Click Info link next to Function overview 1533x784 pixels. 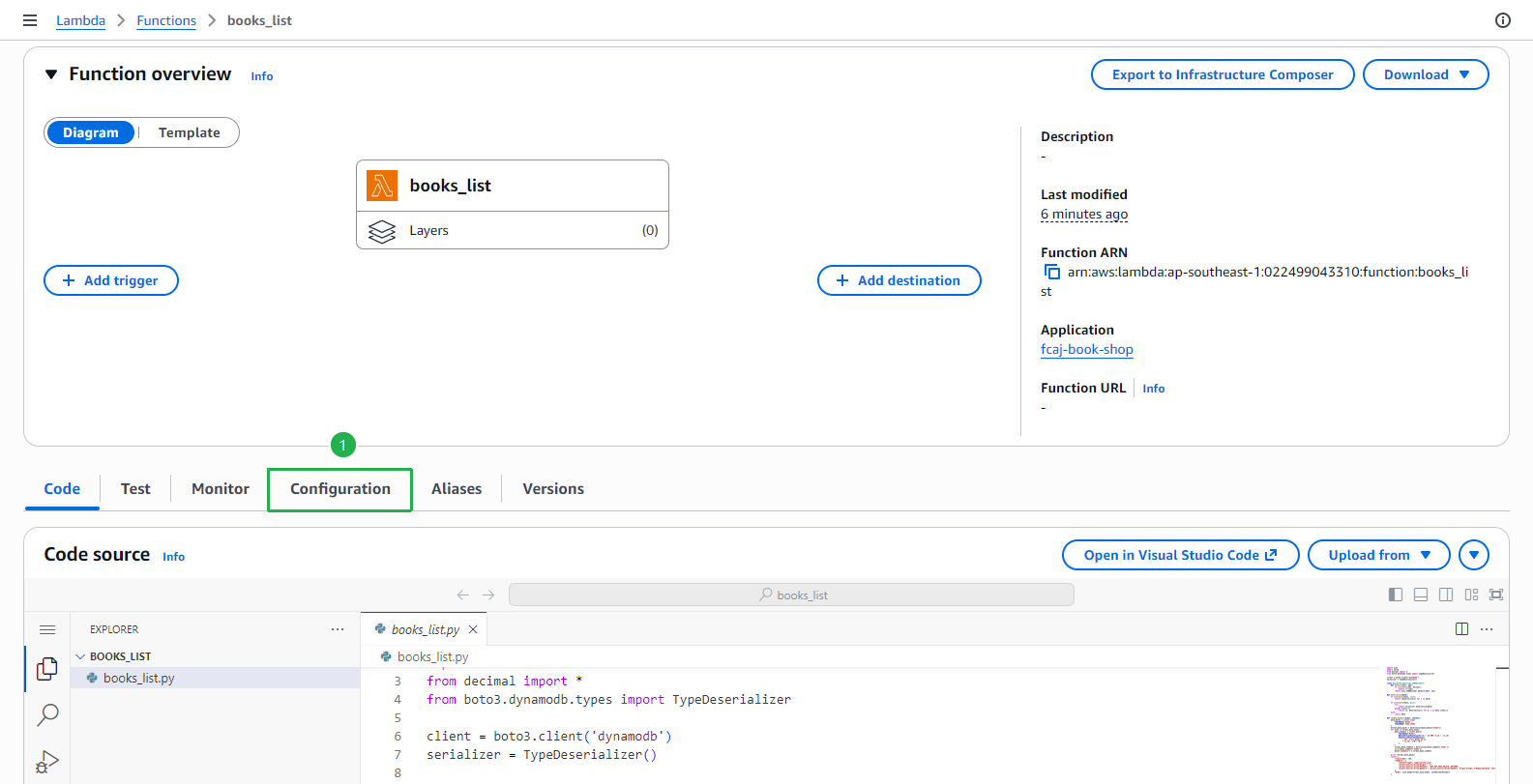point(262,76)
